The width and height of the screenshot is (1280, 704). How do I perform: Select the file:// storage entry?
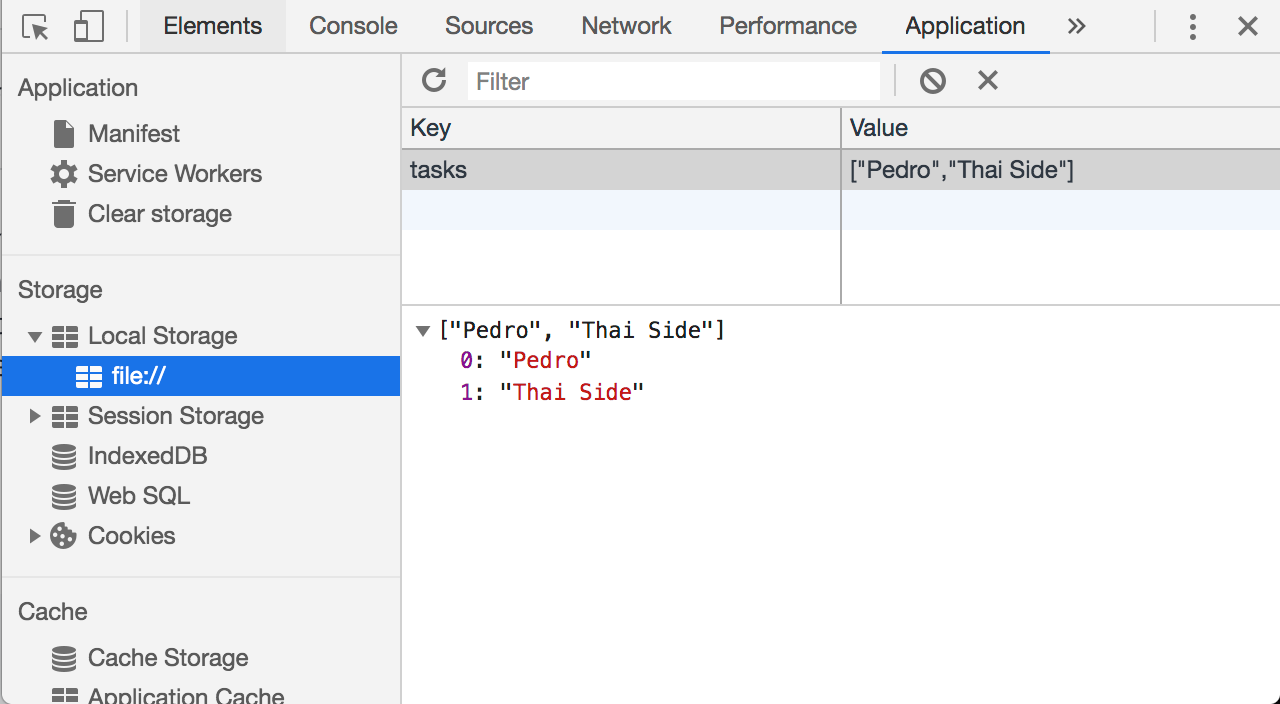[201, 376]
